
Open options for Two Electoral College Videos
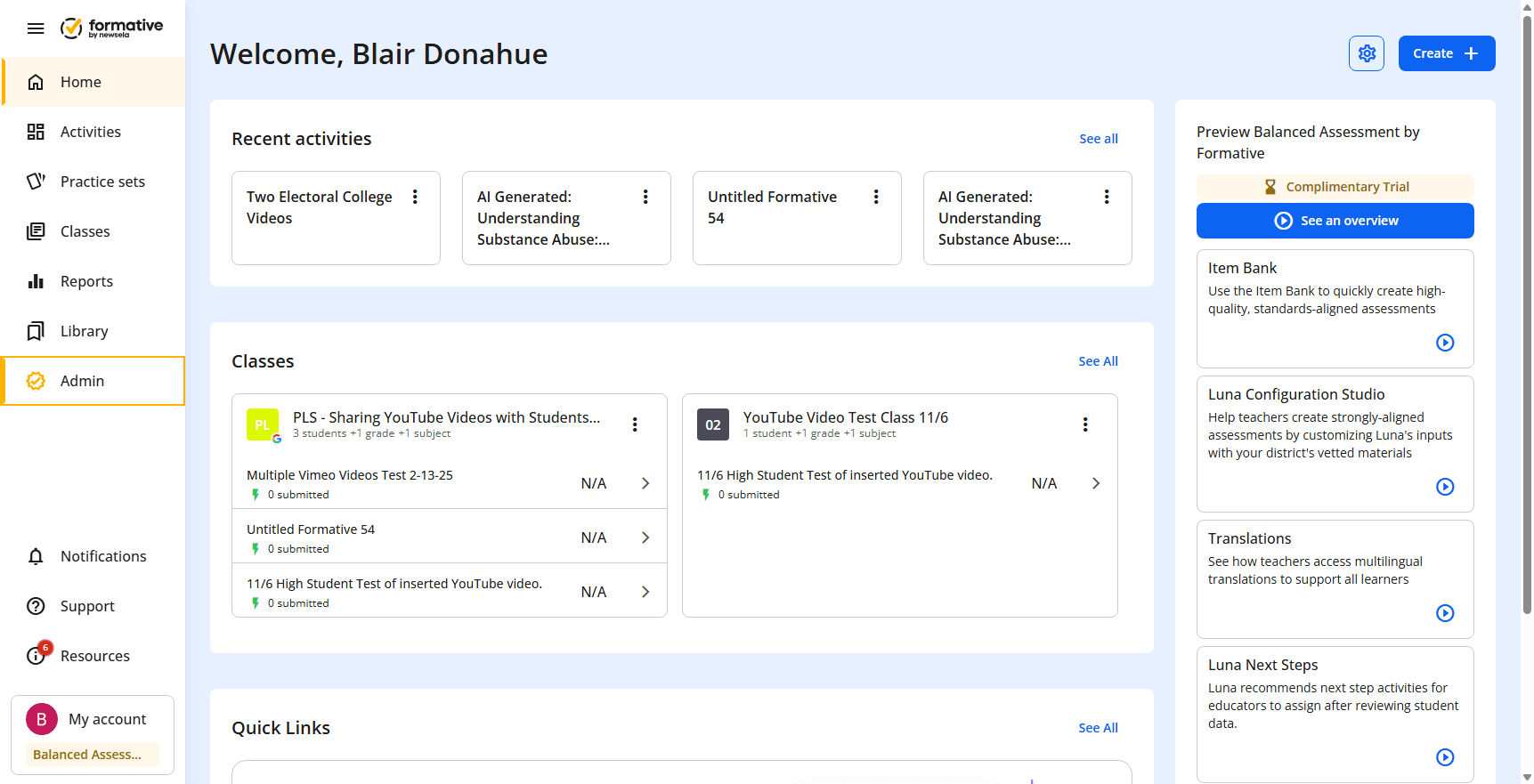(415, 197)
